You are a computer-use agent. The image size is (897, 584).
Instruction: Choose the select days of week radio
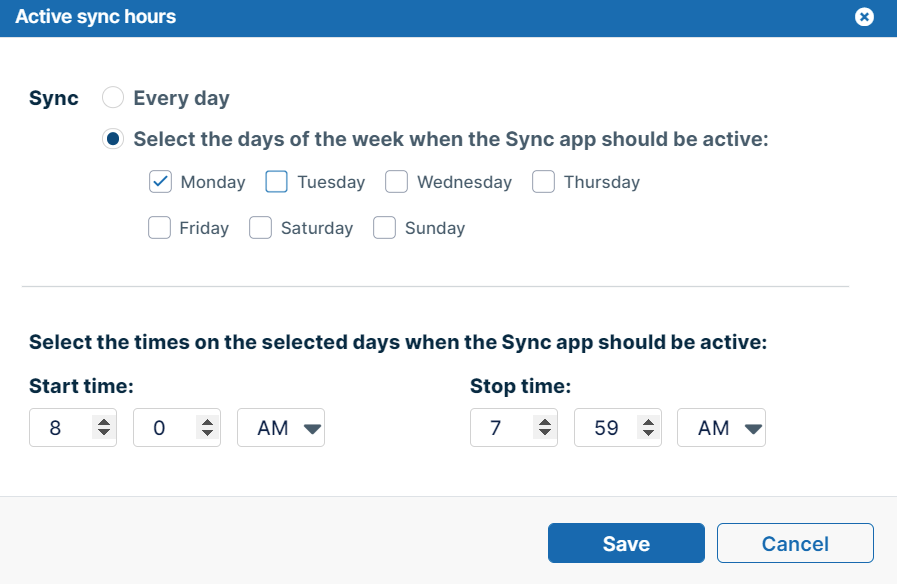[114, 139]
